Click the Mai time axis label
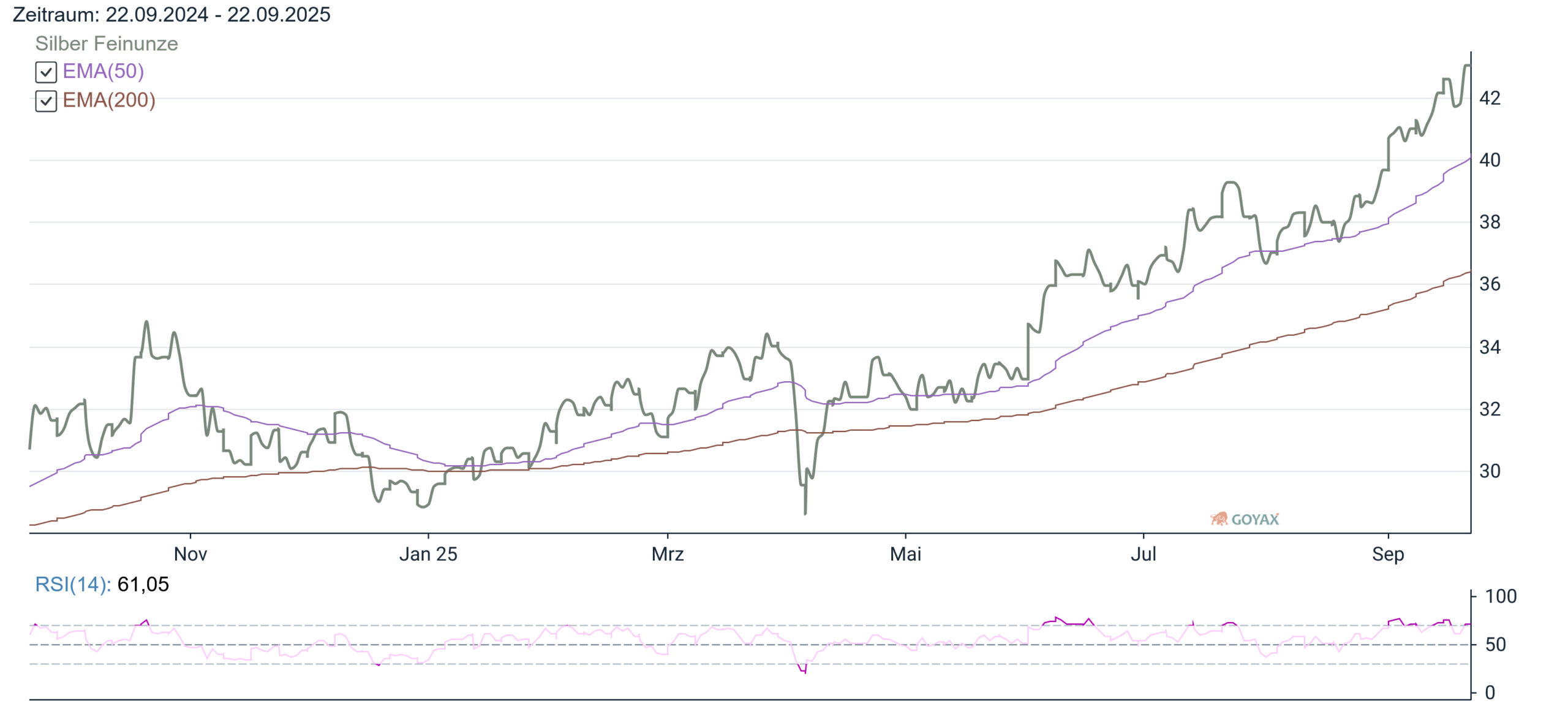Screen dimensions: 1568x706 point(905,554)
